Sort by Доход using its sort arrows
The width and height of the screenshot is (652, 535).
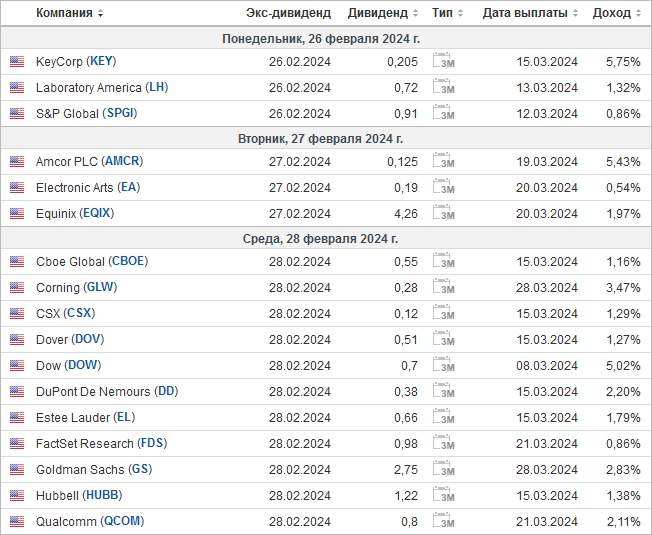point(638,13)
